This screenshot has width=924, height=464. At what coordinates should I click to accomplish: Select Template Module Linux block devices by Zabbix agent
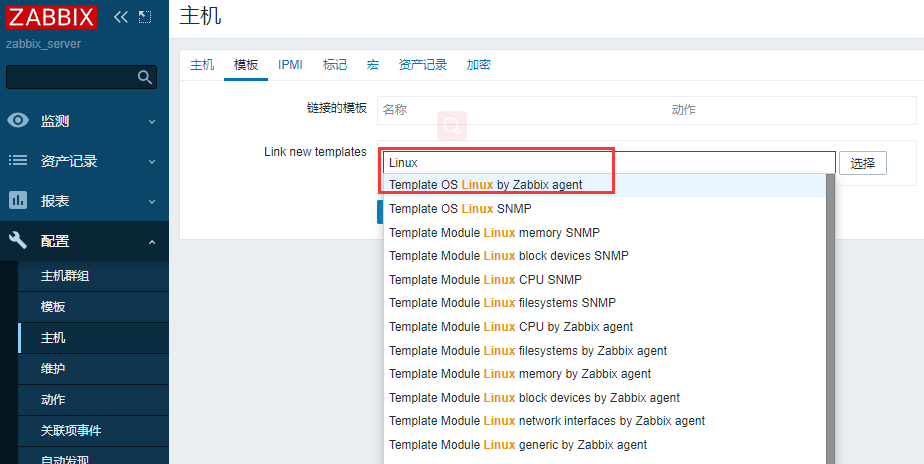(x=605, y=397)
